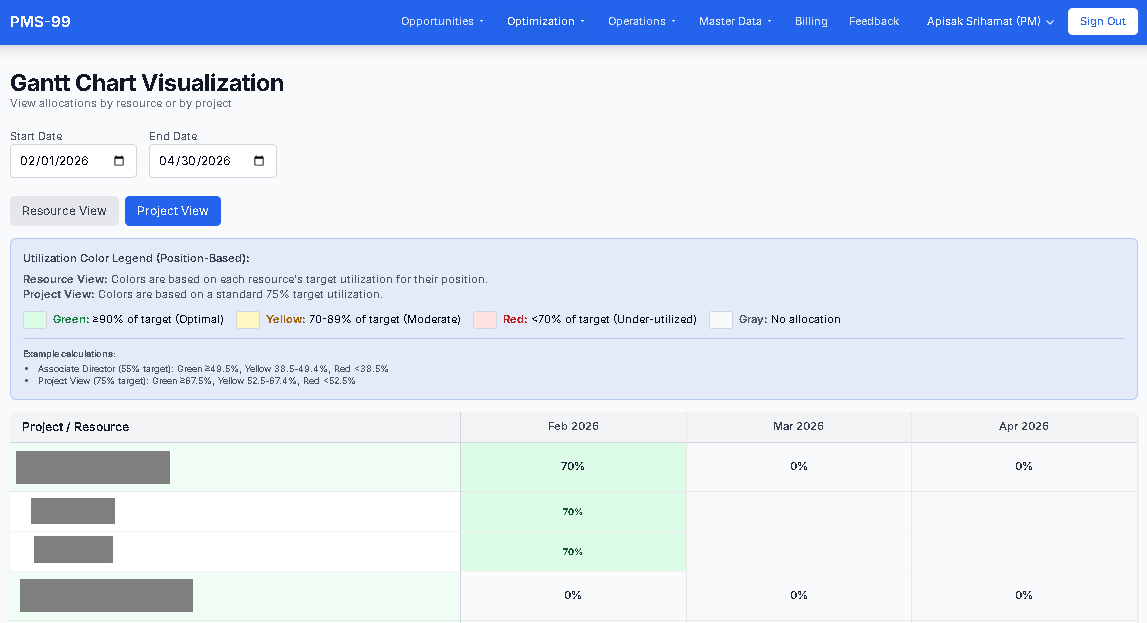Click the PMS-99 logo in the navbar

[x=40, y=21]
